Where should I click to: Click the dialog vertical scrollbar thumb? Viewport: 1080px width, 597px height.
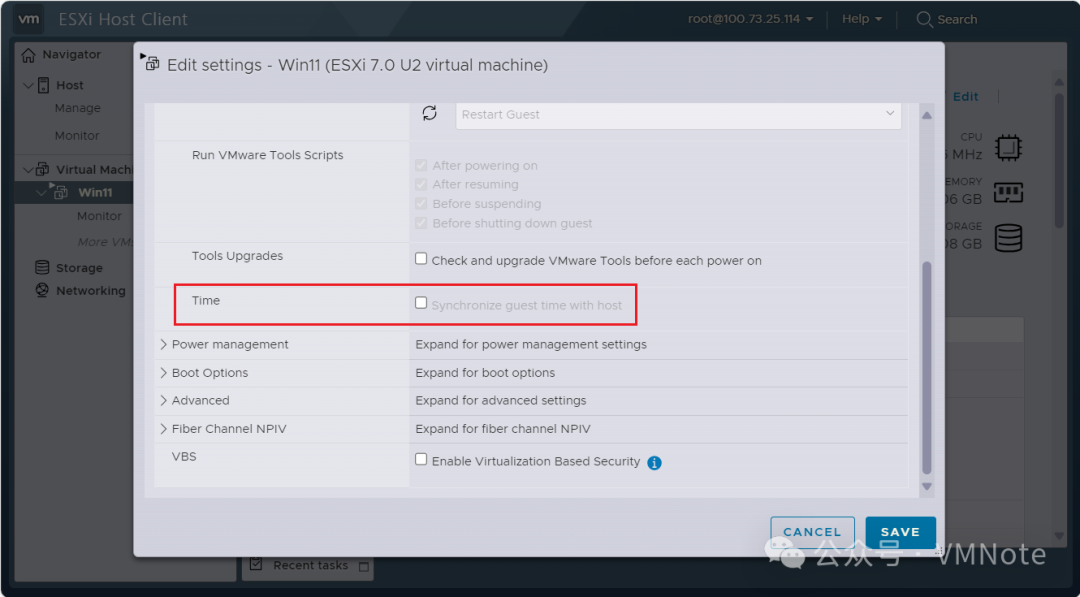click(x=927, y=368)
